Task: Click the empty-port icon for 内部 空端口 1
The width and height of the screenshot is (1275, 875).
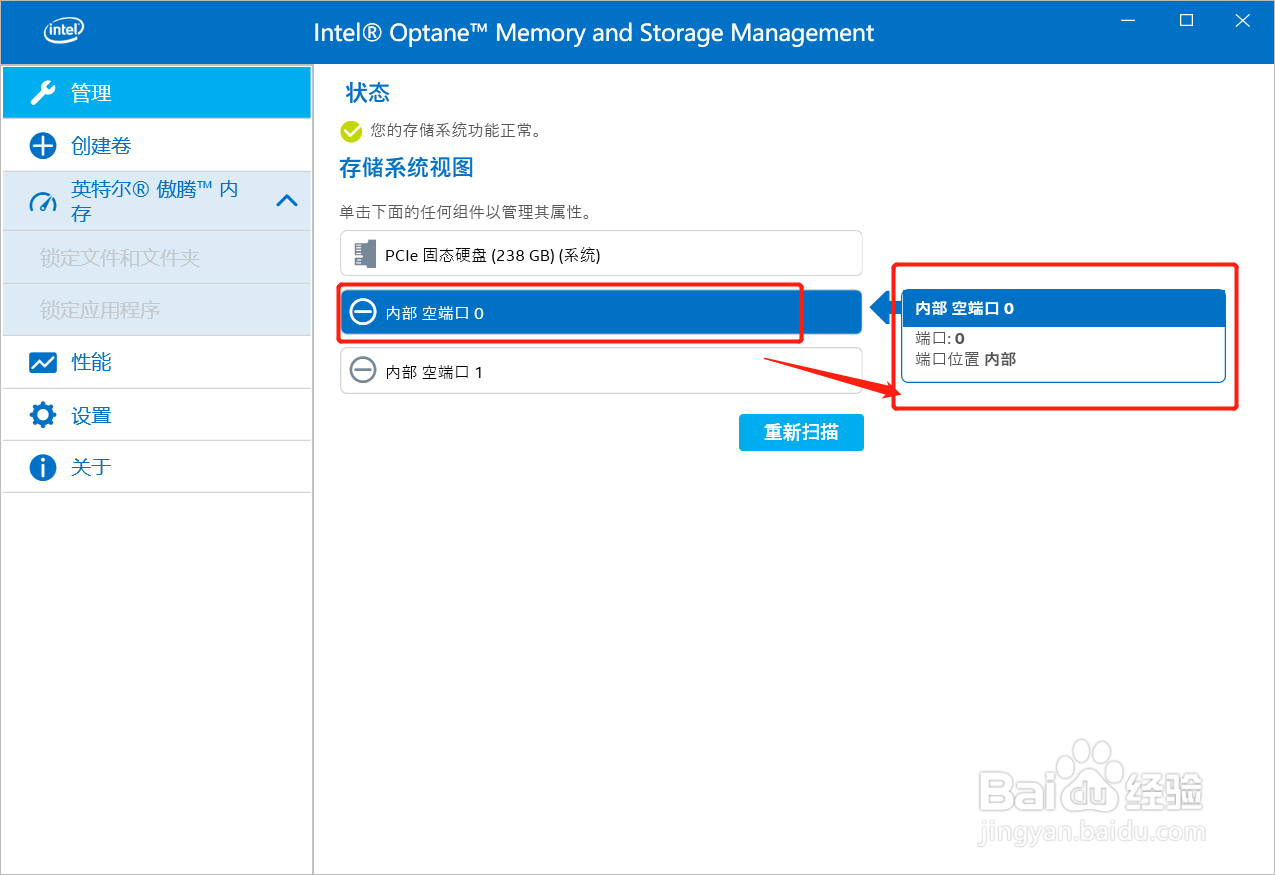Action: click(x=363, y=371)
